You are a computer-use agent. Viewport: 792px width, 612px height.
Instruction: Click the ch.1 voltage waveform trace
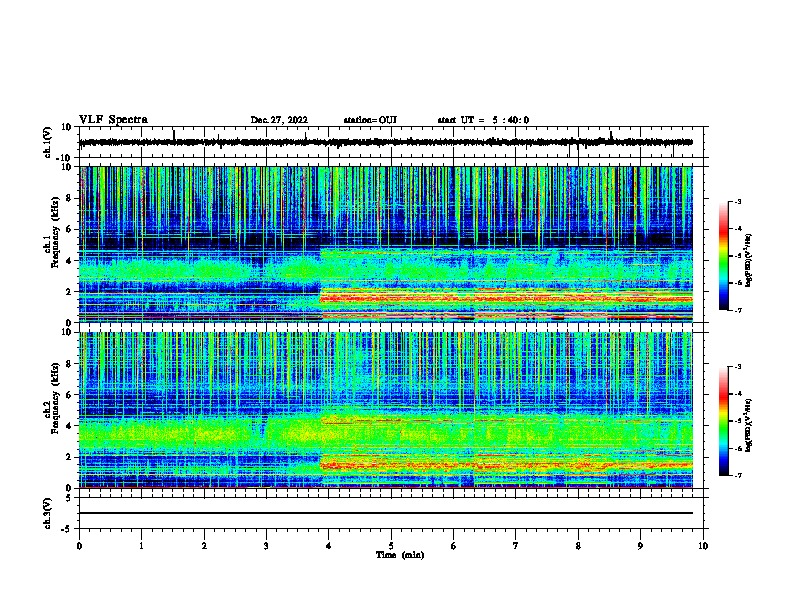(386, 142)
